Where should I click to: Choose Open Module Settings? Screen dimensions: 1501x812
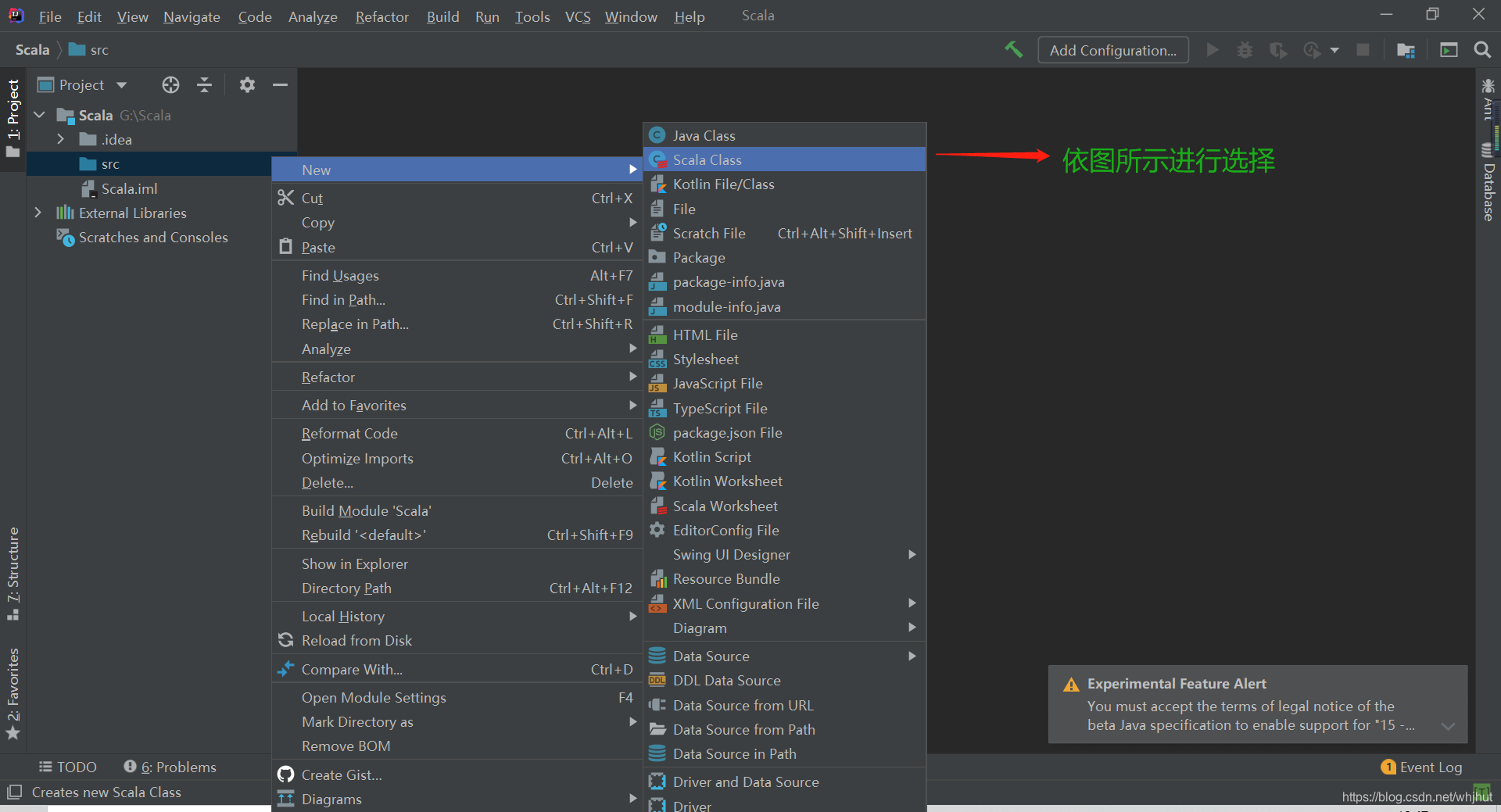tap(457, 697)
